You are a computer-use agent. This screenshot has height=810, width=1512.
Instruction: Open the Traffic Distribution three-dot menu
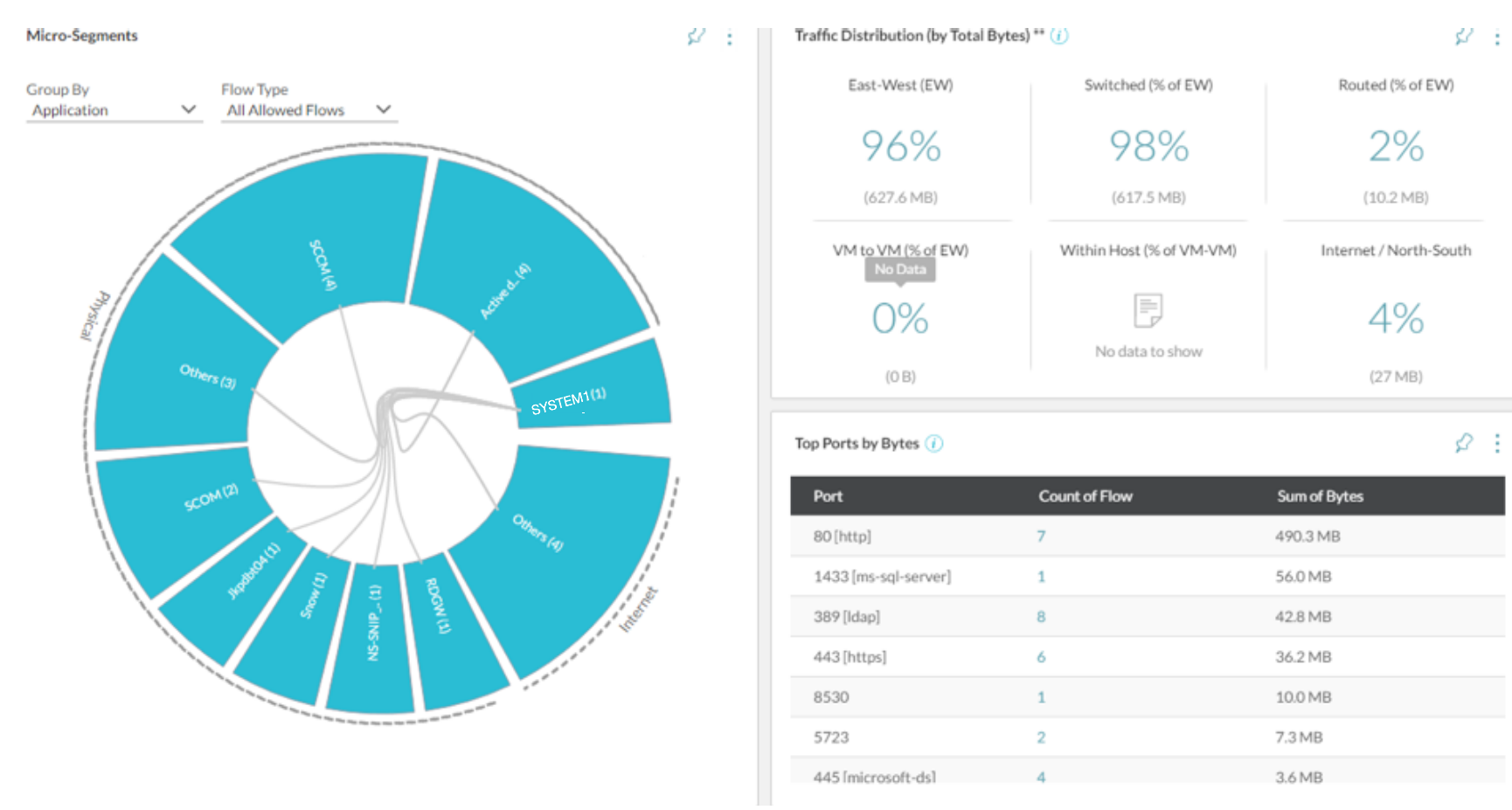pyautogui.click(x=1496, y=38)
